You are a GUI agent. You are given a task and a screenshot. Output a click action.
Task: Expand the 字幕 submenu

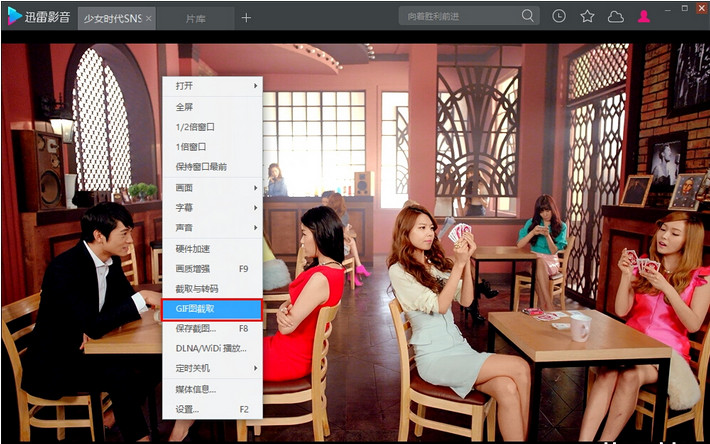[x=212, y=207]
